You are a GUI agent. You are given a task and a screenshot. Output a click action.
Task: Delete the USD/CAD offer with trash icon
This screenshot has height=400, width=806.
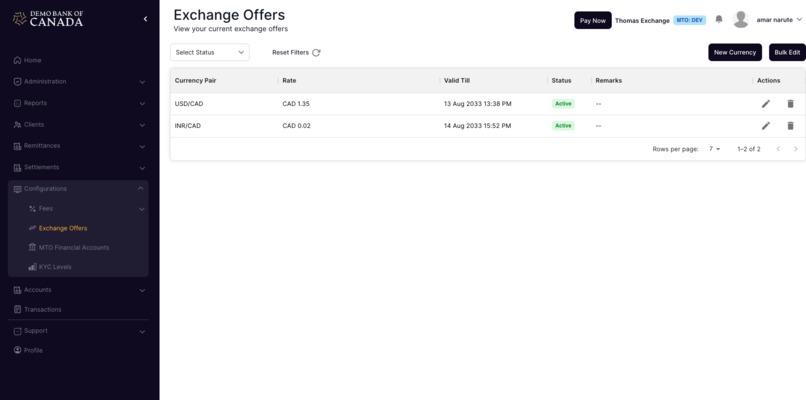tap(791, 104)
